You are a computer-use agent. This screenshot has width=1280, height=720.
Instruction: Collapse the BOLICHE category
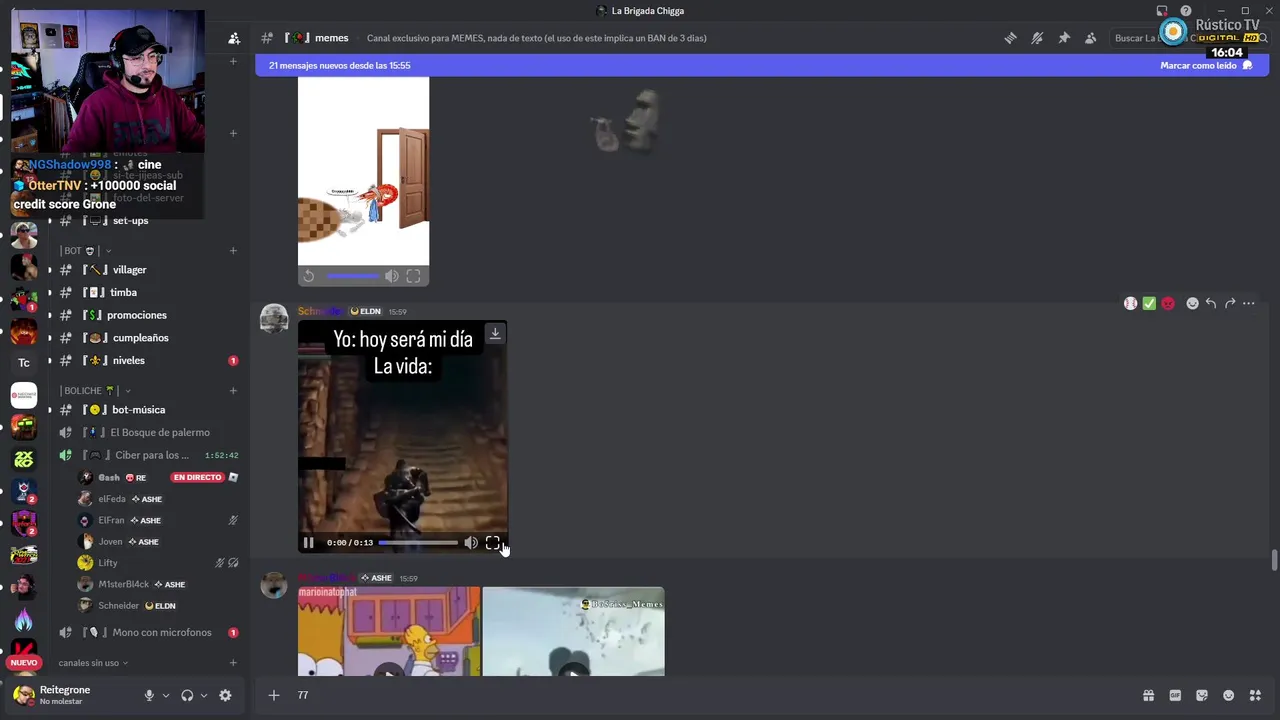tap(95, 390)
